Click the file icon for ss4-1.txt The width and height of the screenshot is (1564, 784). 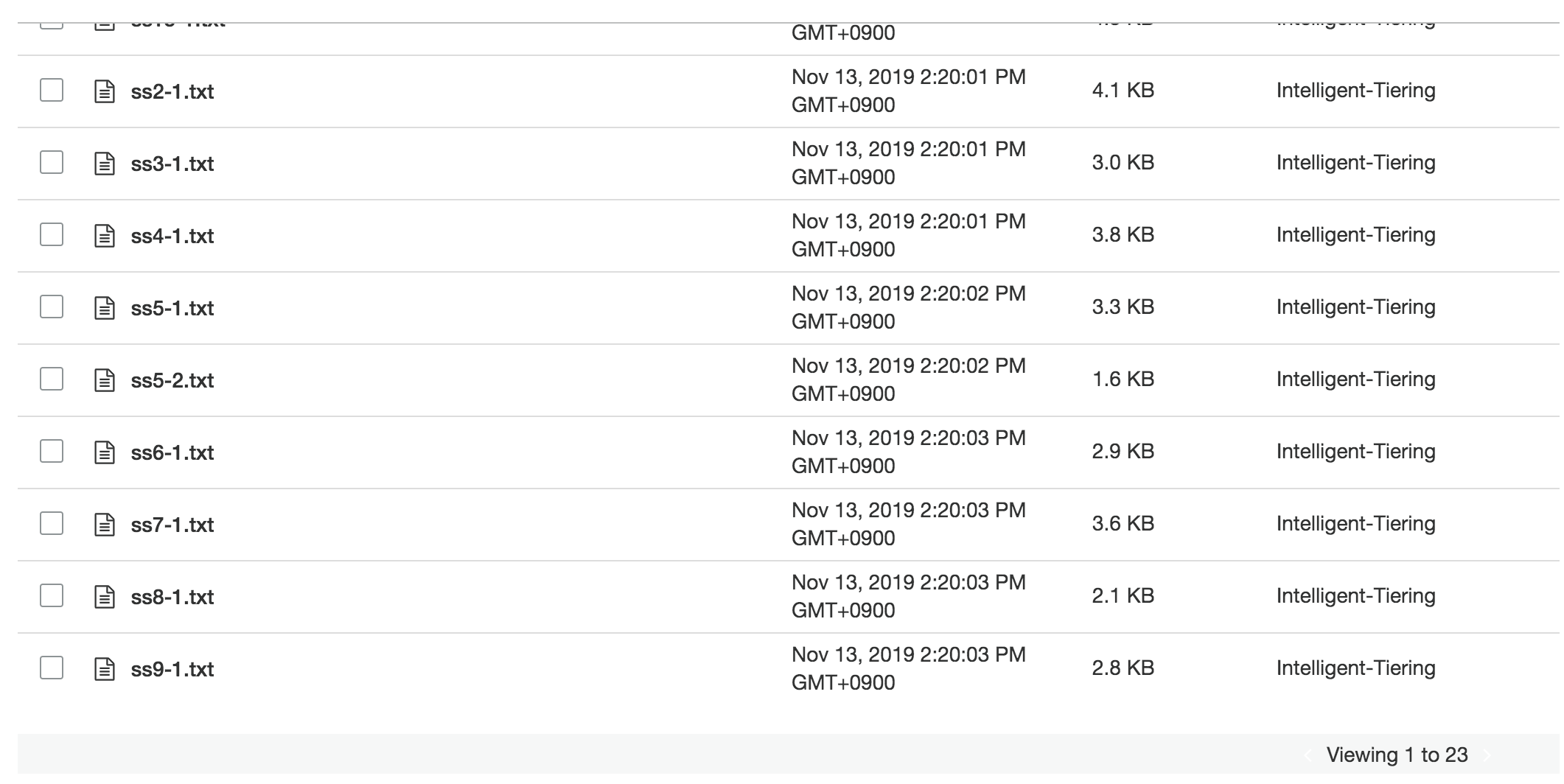[x=105, y=236]
